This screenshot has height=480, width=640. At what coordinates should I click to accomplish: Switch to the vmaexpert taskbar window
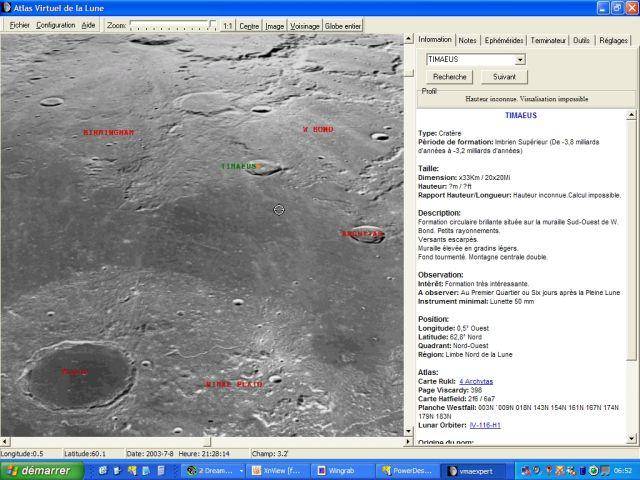click(473, 471)
